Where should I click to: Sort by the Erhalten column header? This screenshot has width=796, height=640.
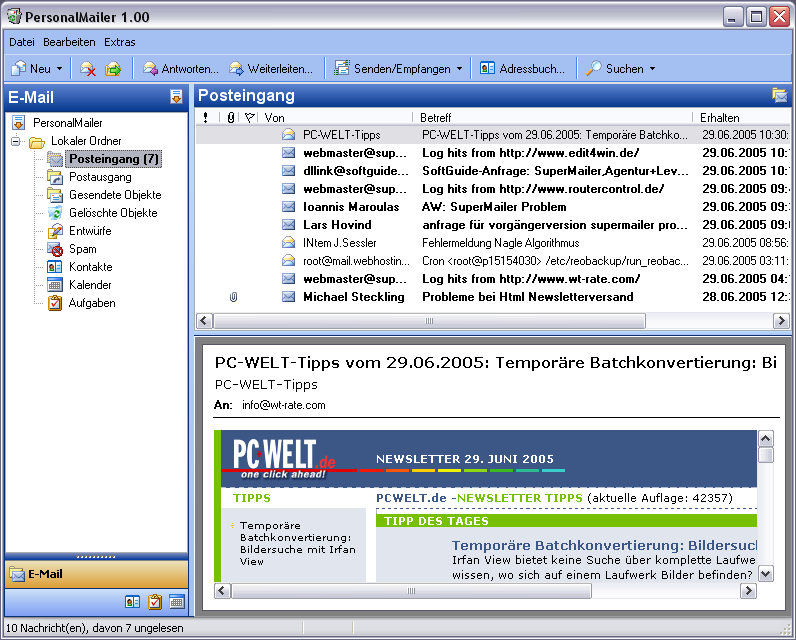[742, 118]
